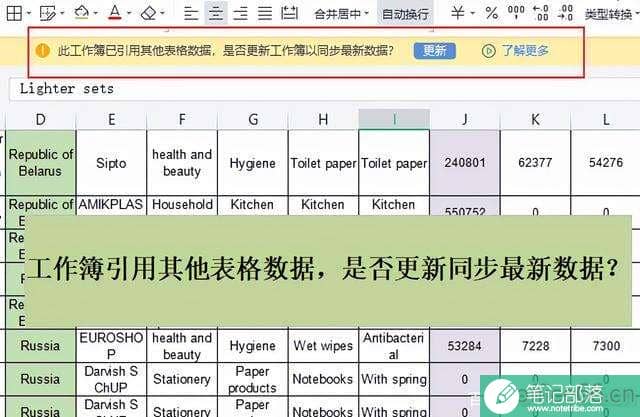640x417 pixels.
Task: Expand the font color dropdown arrow
Action: tap(129, 13)
